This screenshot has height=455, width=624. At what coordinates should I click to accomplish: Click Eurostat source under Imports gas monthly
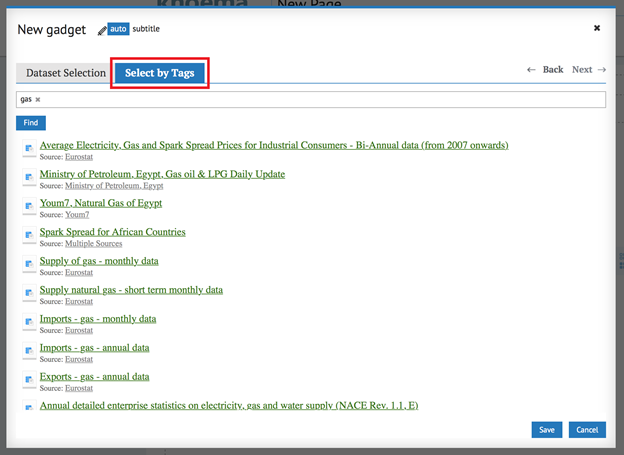click(79, 330)
